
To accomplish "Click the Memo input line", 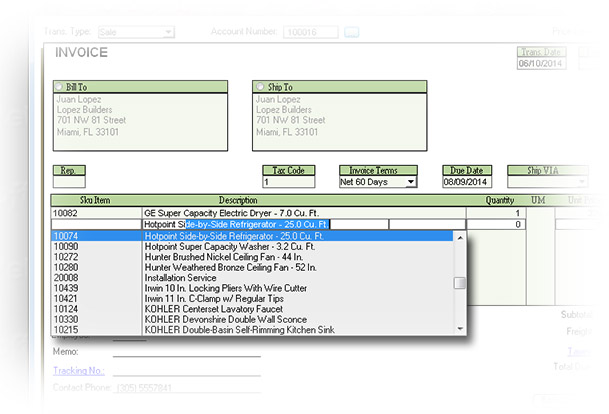I will coord(186,351).
